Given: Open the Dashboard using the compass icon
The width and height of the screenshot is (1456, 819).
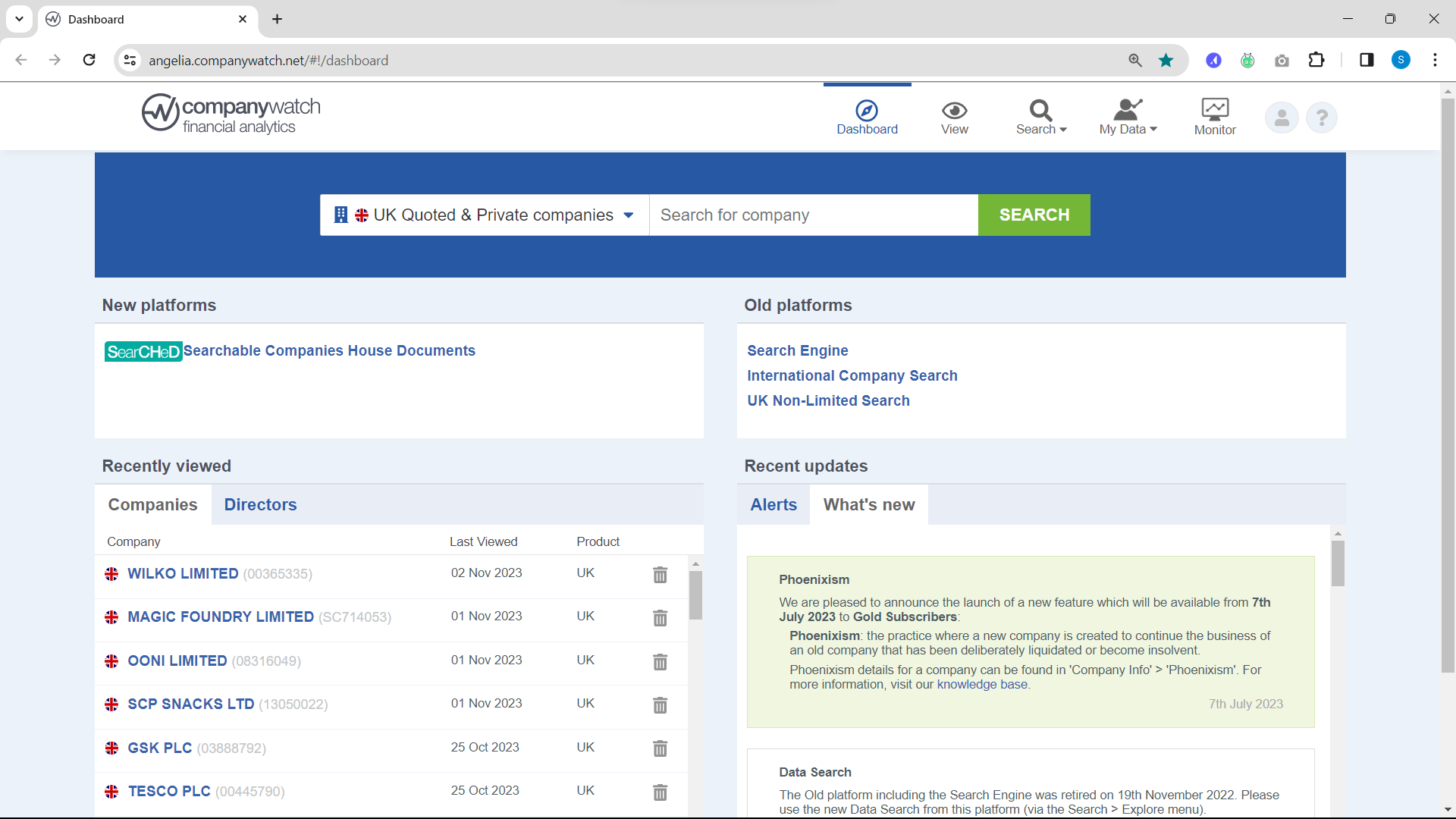Looking at the screenshot, I should coord(866,110).
